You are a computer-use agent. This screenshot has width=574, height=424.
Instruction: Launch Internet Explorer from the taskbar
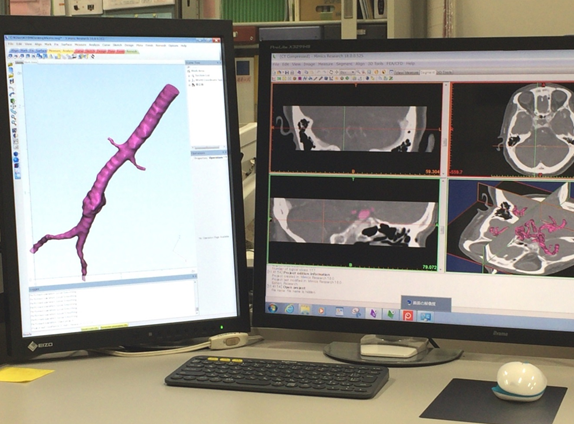point(289,309)
